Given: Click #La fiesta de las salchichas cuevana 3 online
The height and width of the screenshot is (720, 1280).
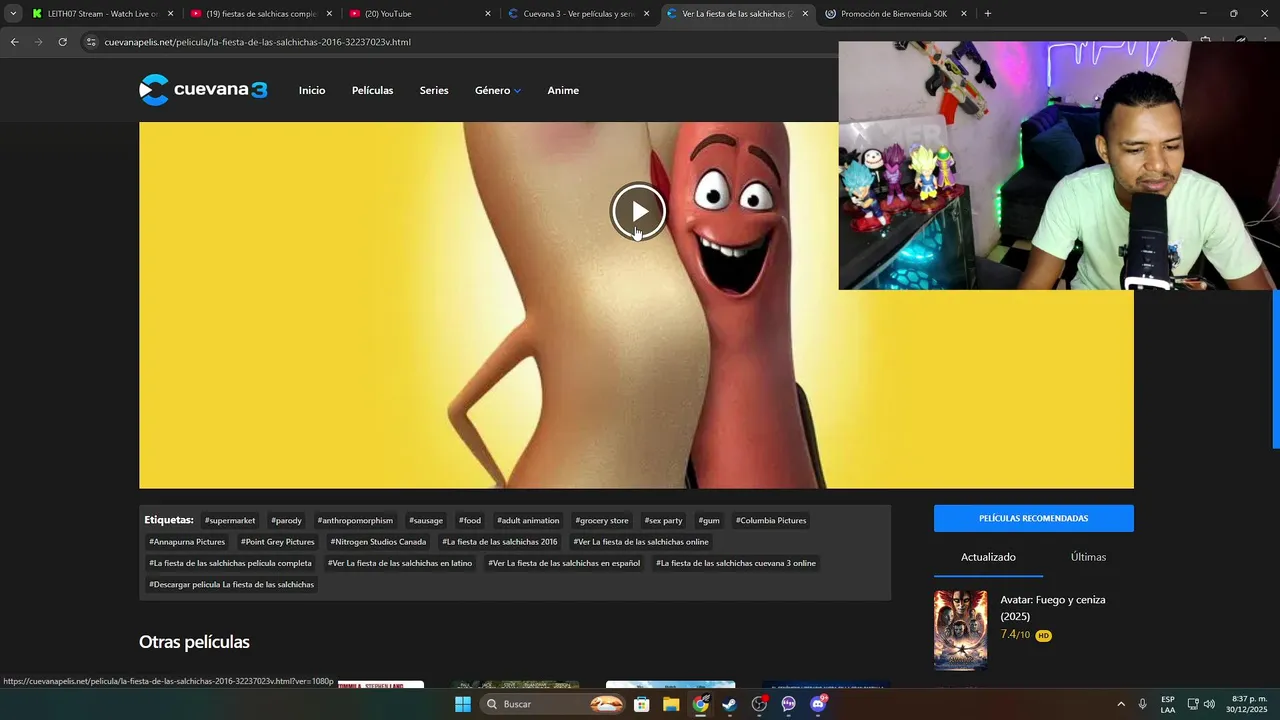Looking at the screenshot, I should (736, 563).
